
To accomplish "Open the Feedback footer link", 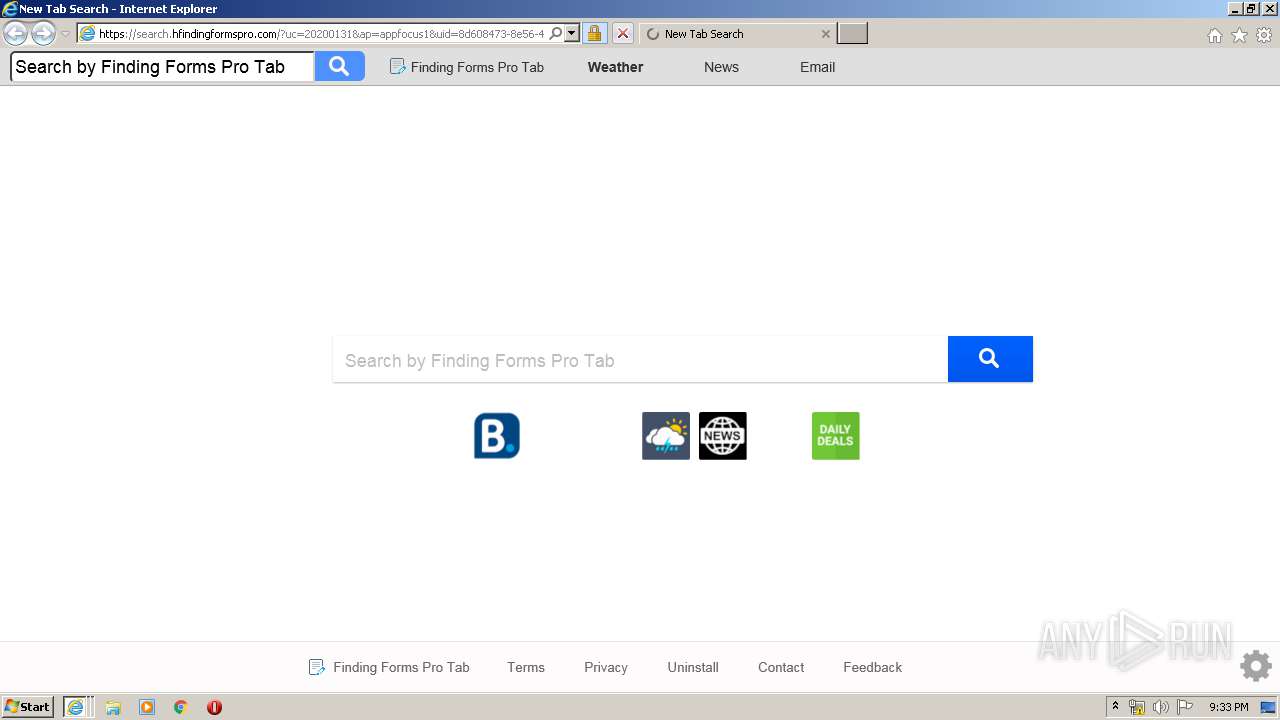I will tap(872, 667).
